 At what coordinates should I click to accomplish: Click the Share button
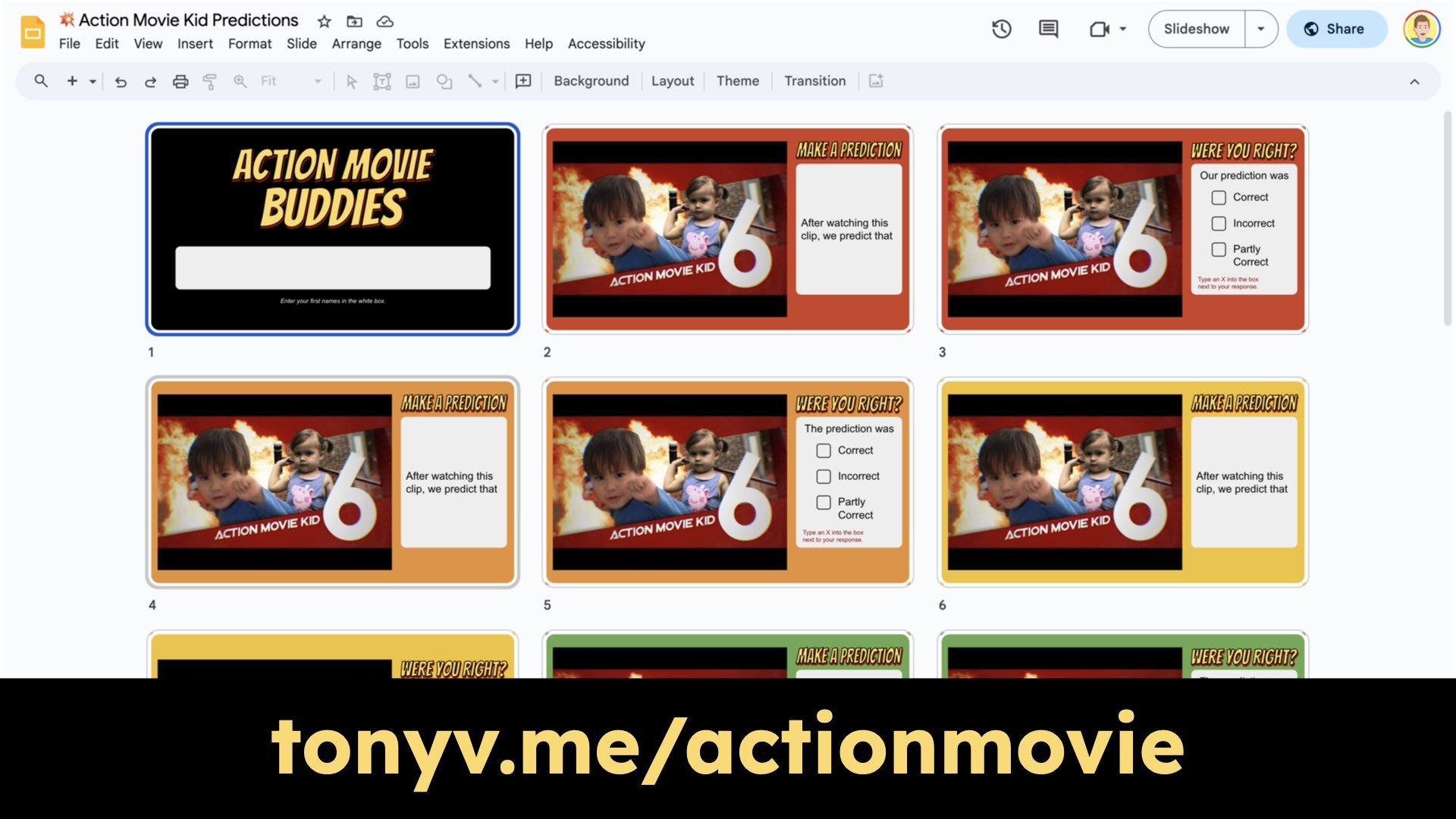tap(1337, 29)
